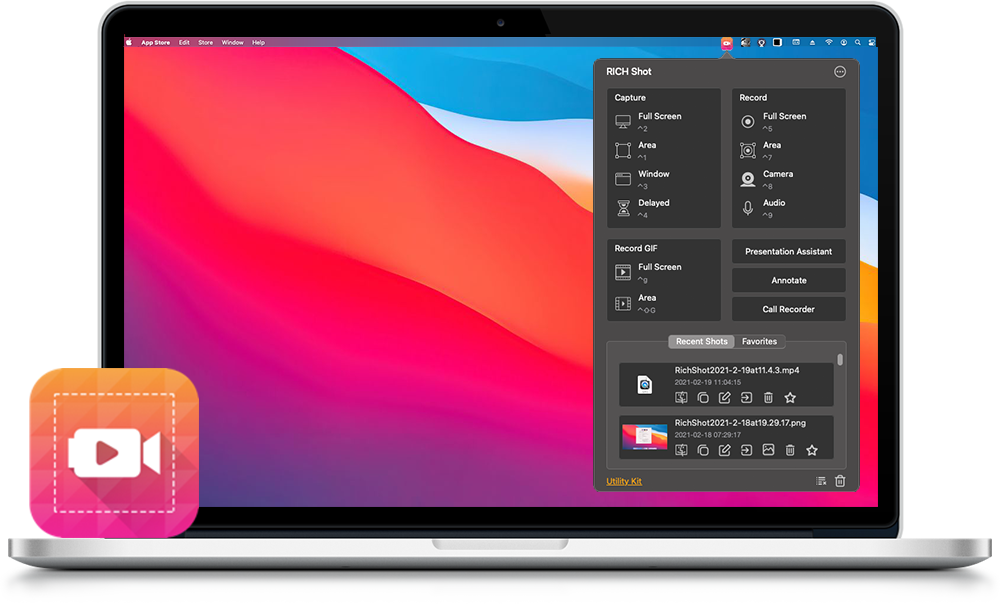1000x604 pixels.
Task: Open the Window menu
Action: 232,42
